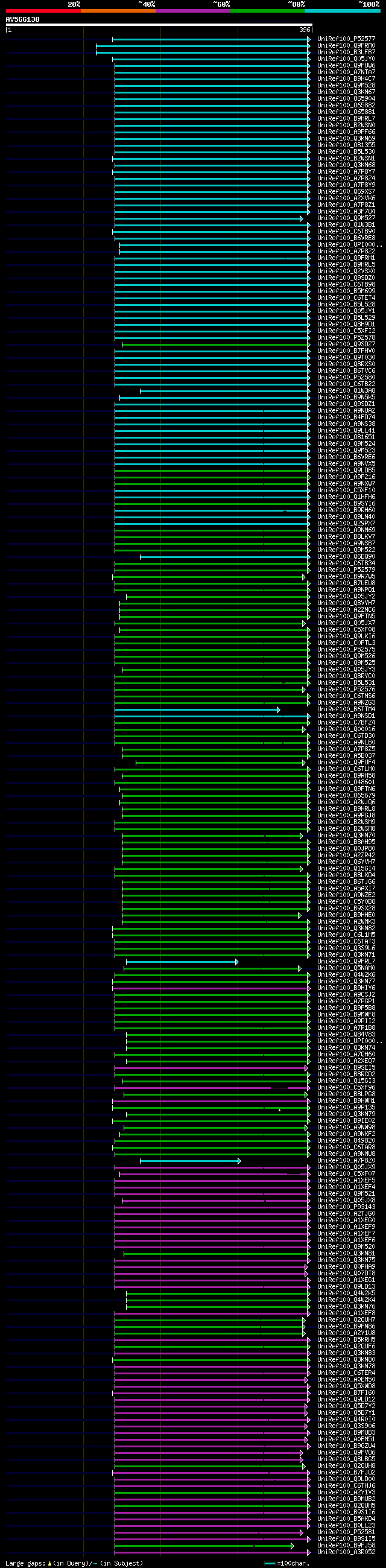The image size is (386, 1568).
Task: Select hit UniRef100_P52578
Action: [x=346, y=338]
